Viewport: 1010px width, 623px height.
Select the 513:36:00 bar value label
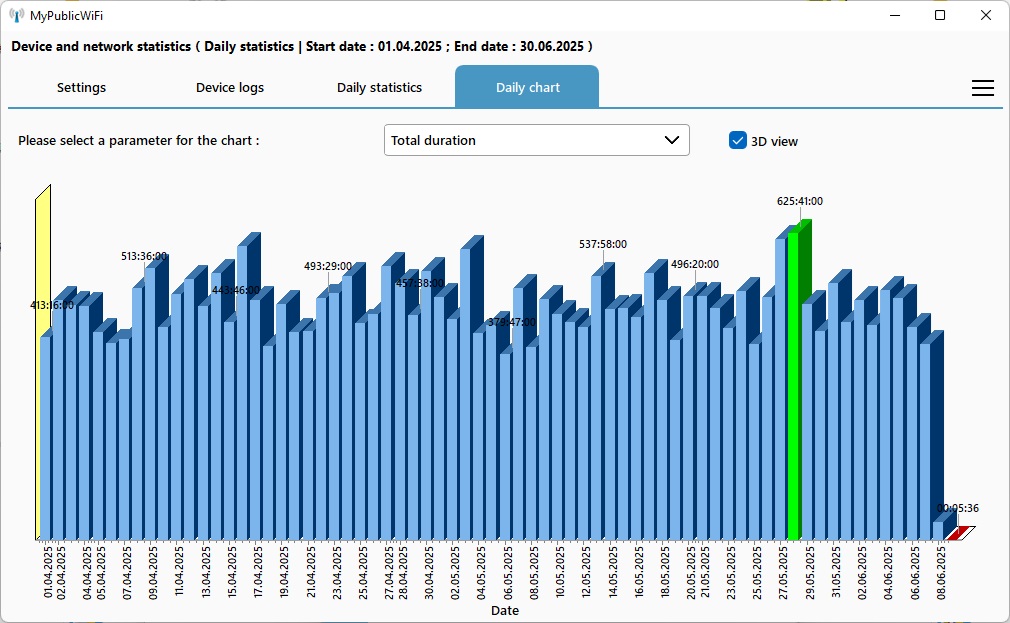144,256
